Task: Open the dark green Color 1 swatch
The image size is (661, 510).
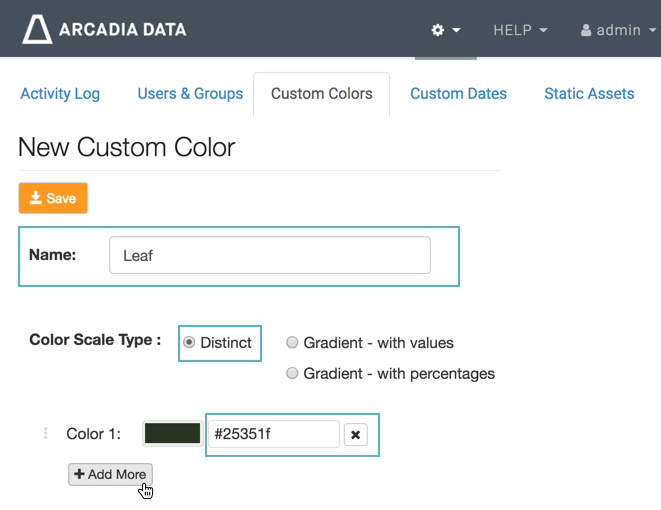Action: click(172, 434)
